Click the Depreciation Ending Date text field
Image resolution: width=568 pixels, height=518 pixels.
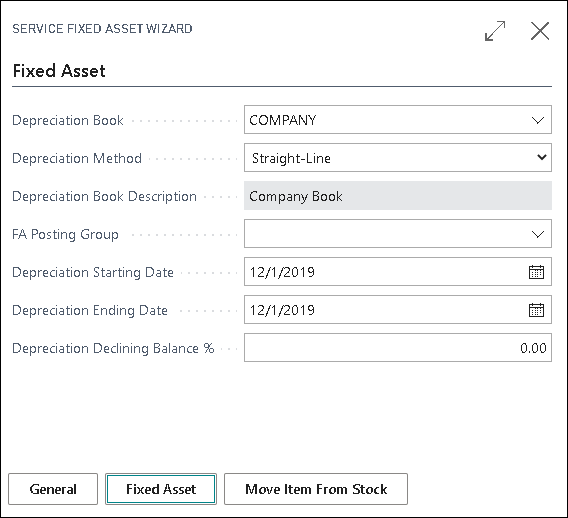click(x=386, y=310)
